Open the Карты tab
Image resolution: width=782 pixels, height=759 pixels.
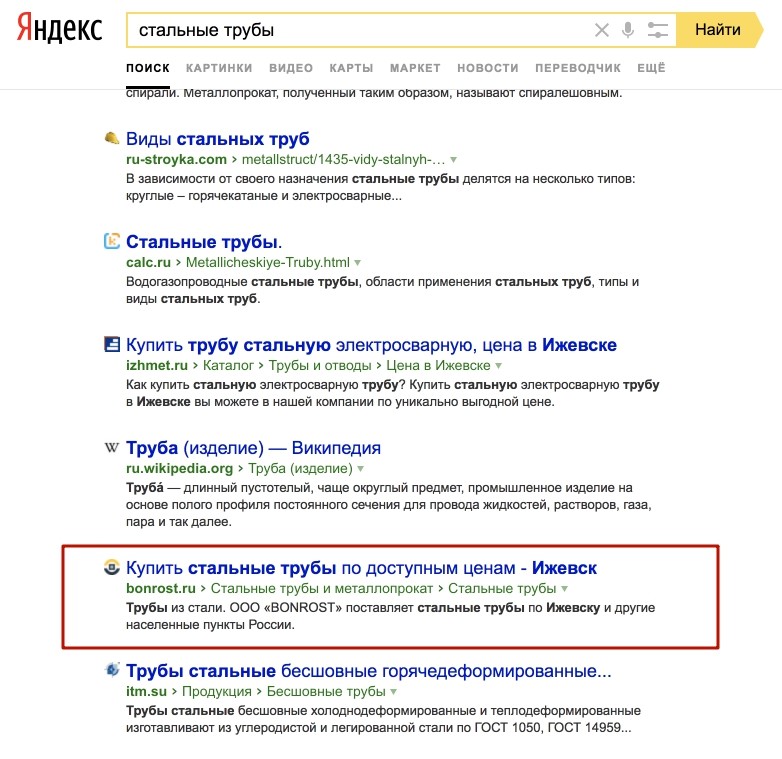[351, 68]
